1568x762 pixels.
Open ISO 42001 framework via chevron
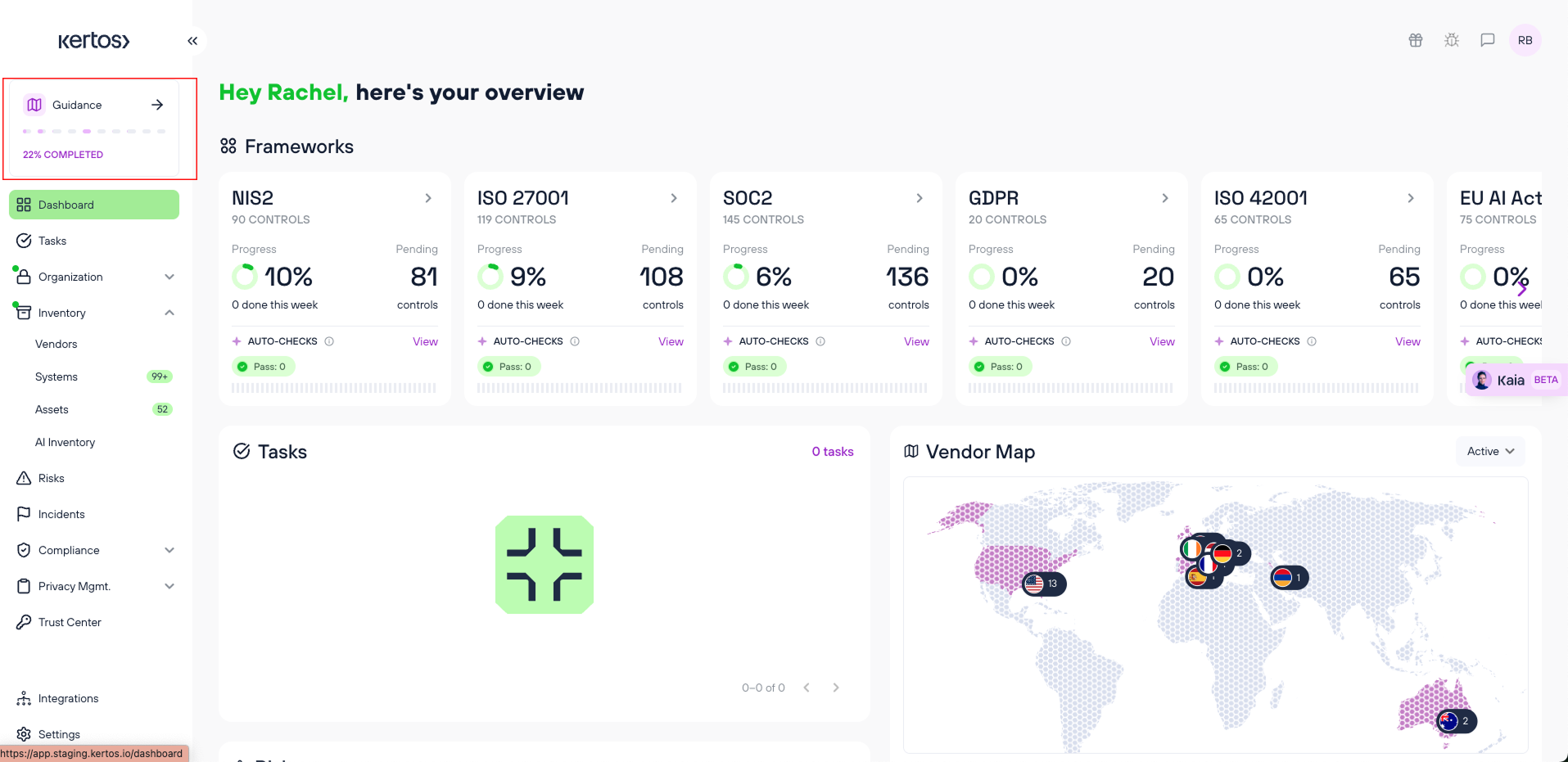pos(1411,198)
